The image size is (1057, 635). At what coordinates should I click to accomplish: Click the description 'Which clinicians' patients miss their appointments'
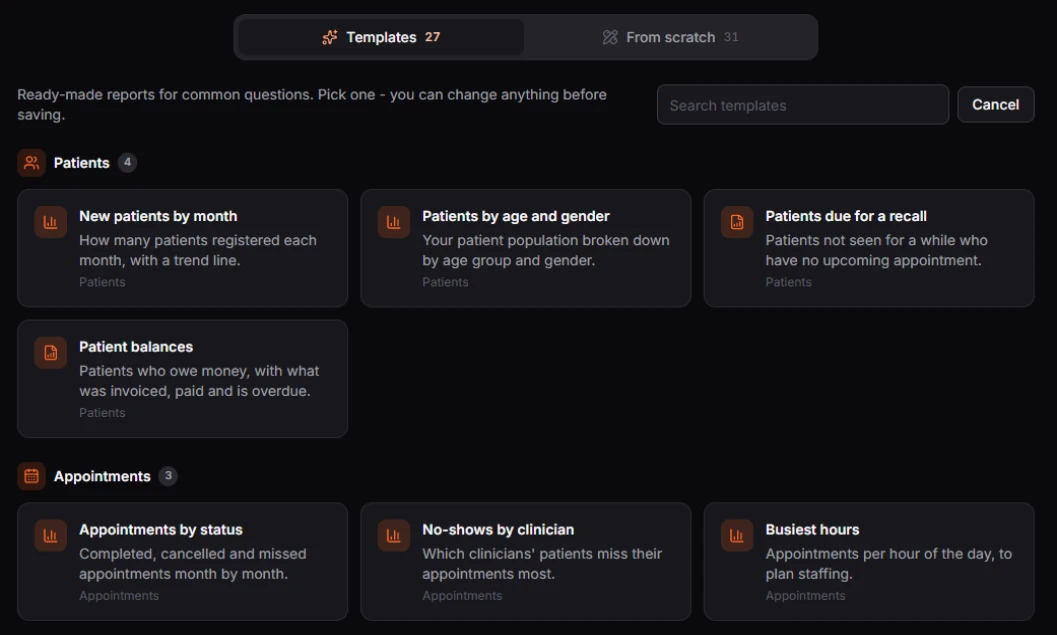pos(542,564)
